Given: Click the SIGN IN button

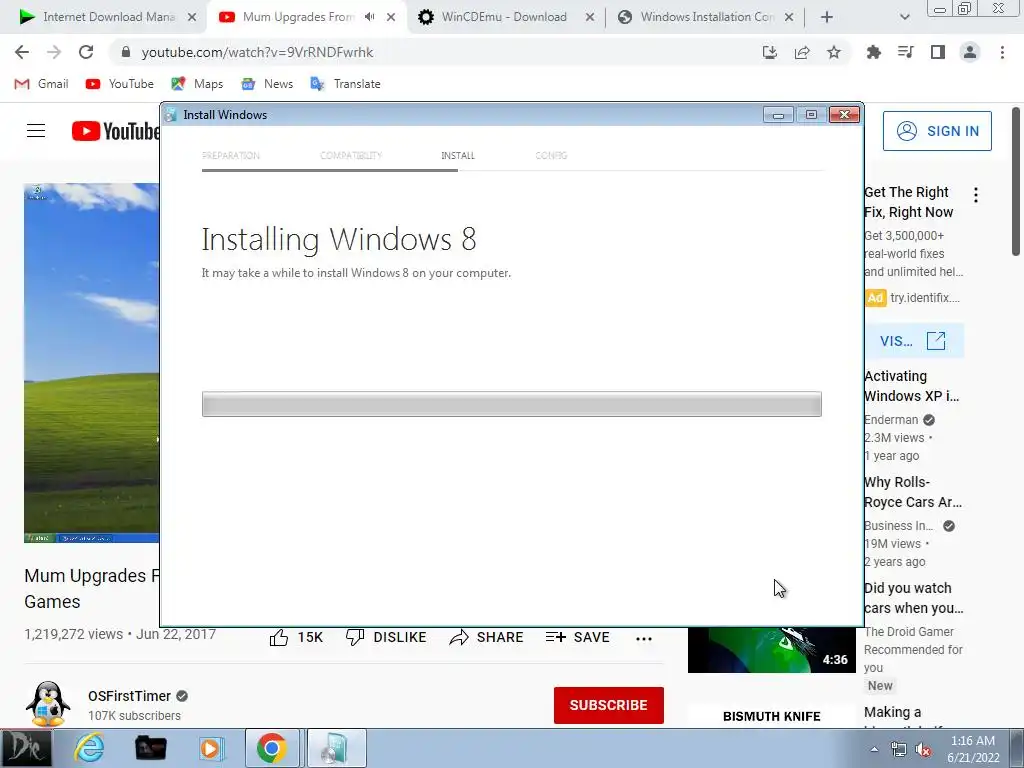Looking at the screenshot, I should pyautogui.click(x=937, y=131).
